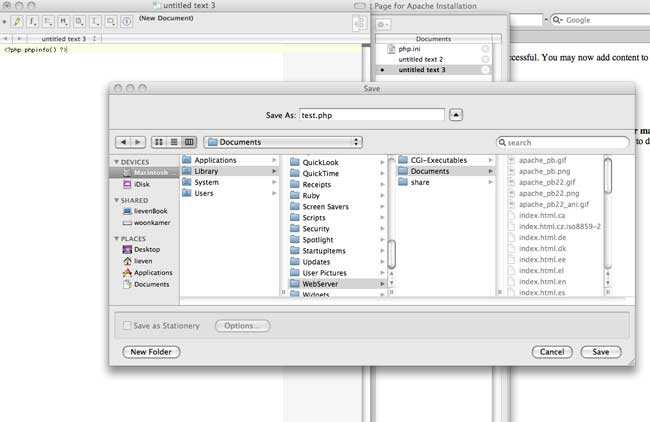The width and height of the screenshot is (650, 422).
Task: Select the Updates folder
Action: pos(337,262)
